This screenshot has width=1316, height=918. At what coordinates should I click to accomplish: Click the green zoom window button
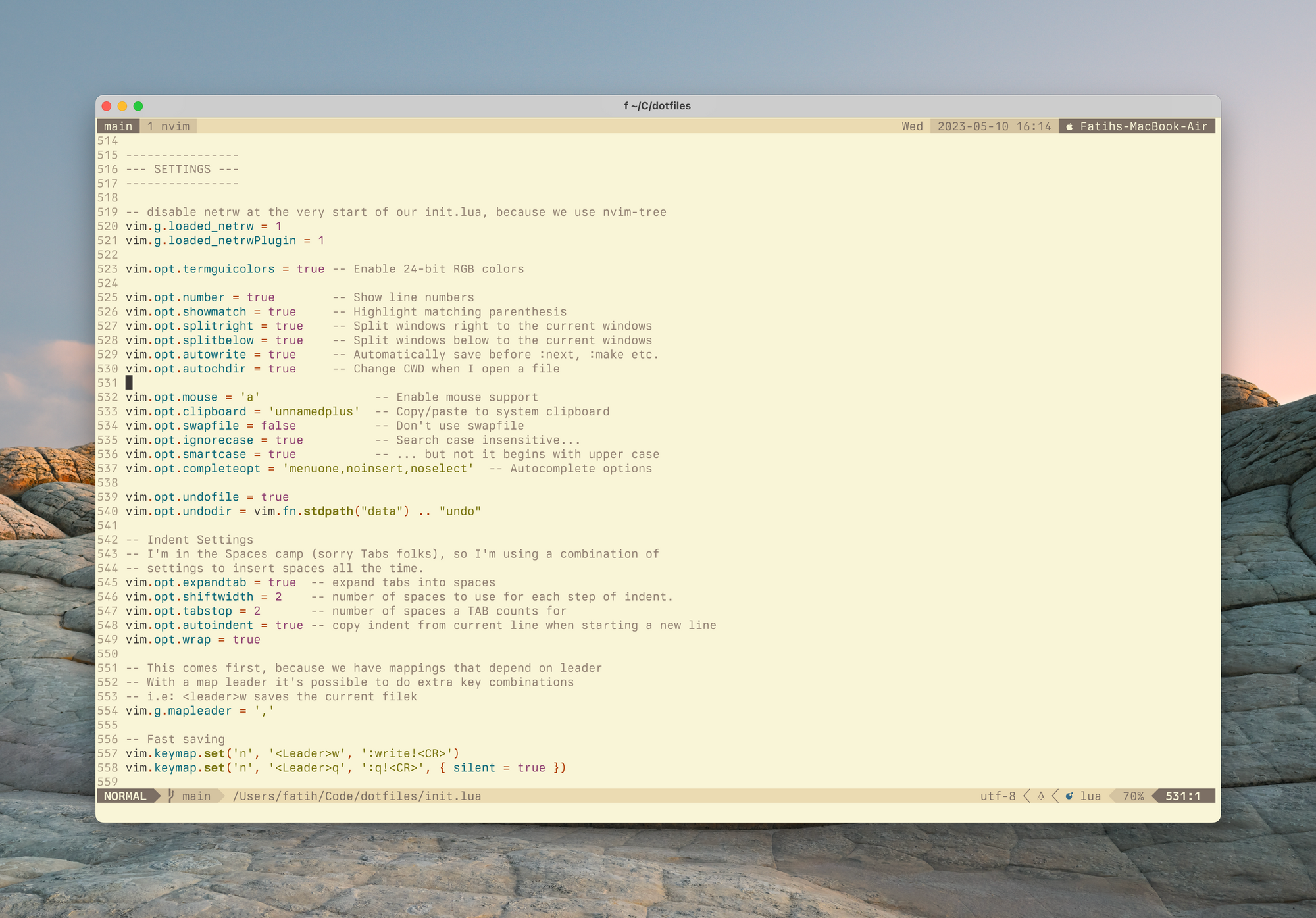[x=138, y=106]
